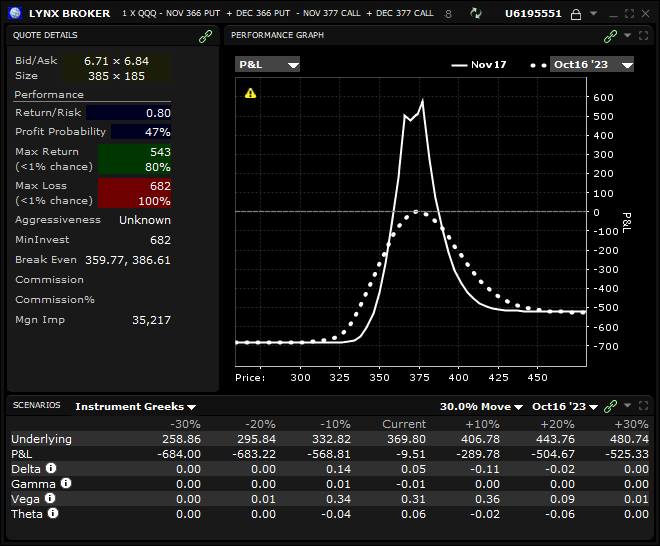Click the green link icon in Scenarios

pyautogui.click(x=610, y=406)
